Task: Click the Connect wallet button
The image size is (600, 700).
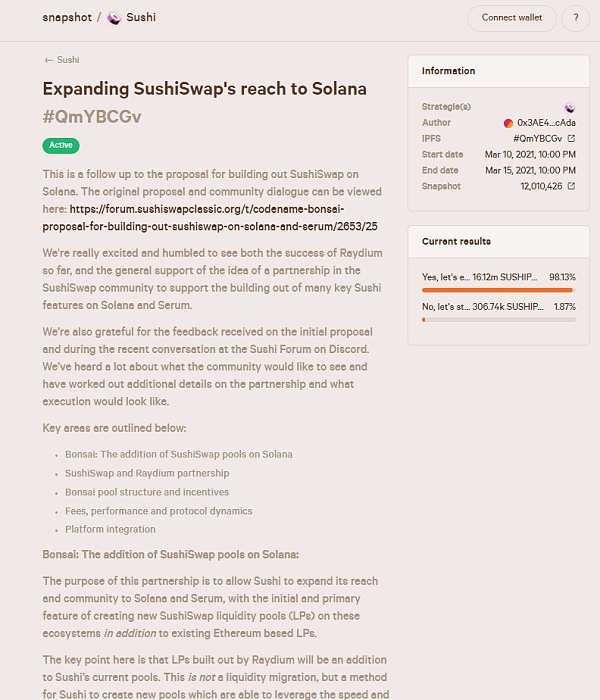Action: coord(512,18)
